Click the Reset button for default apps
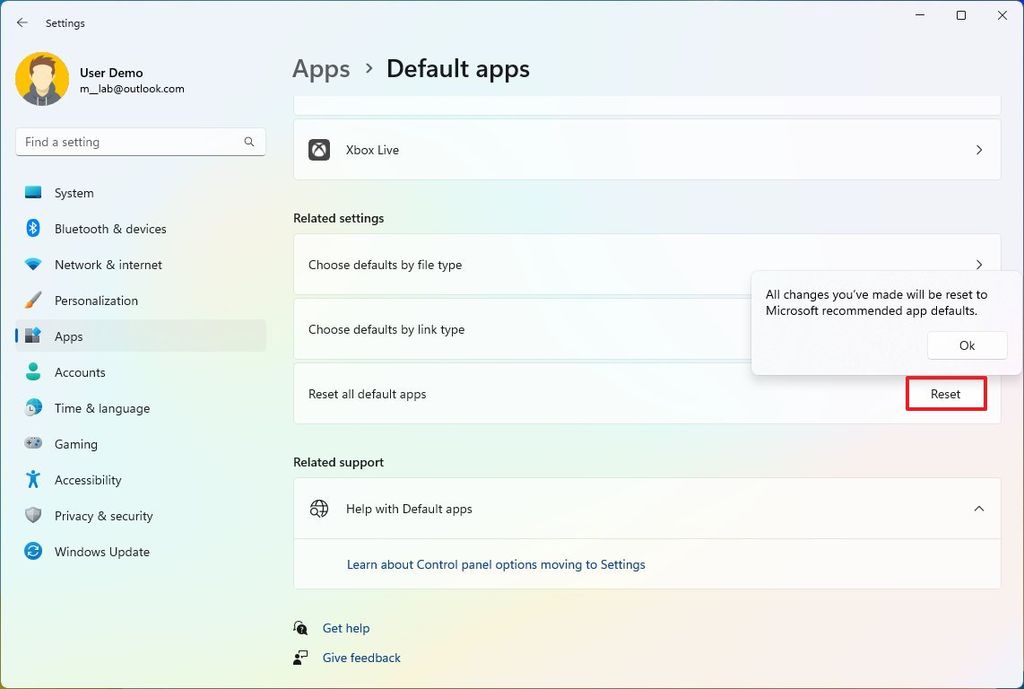This screenshot has width=1024, height=689. tap(945, 394)
